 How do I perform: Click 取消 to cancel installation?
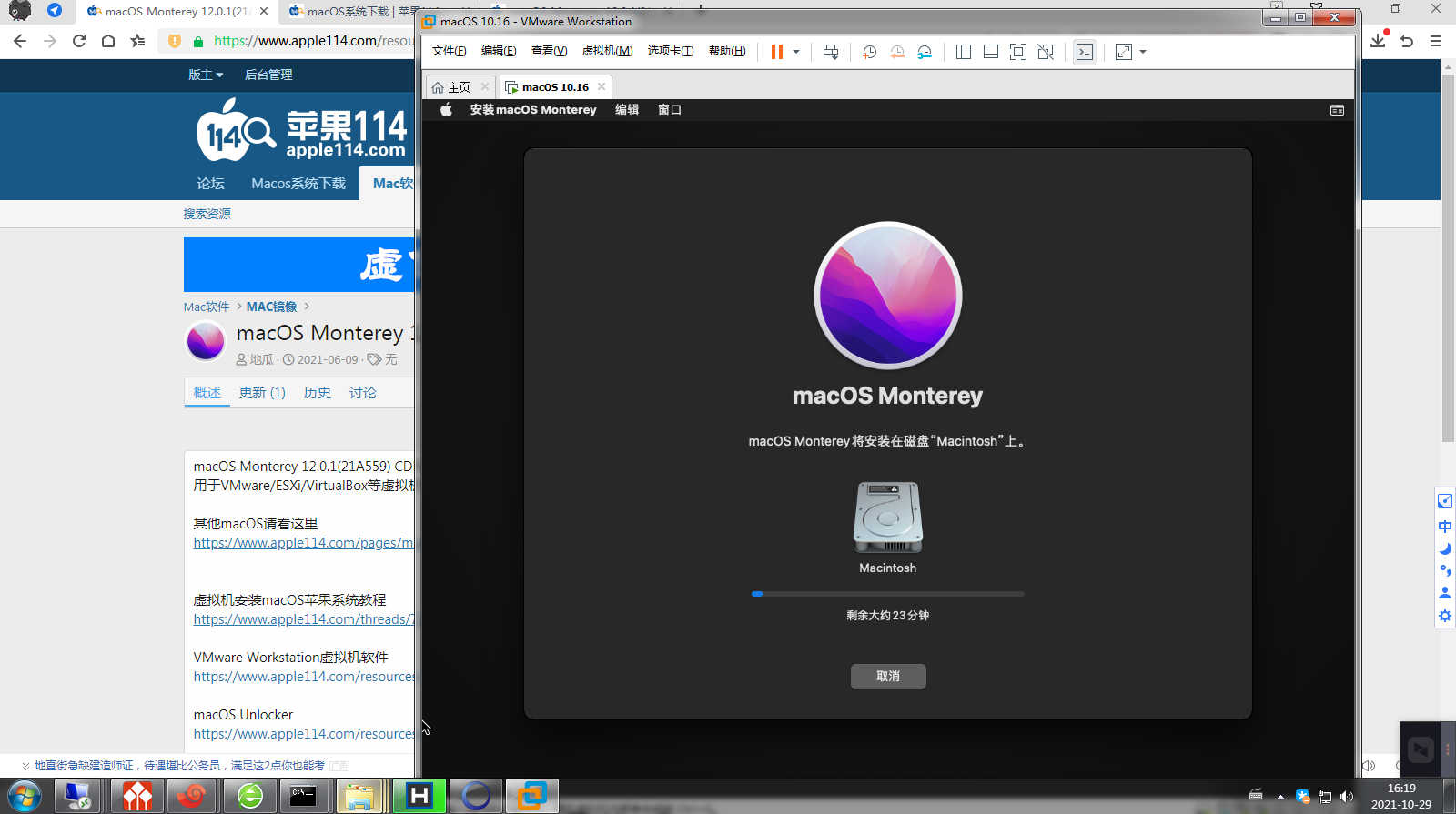point(888,677)
